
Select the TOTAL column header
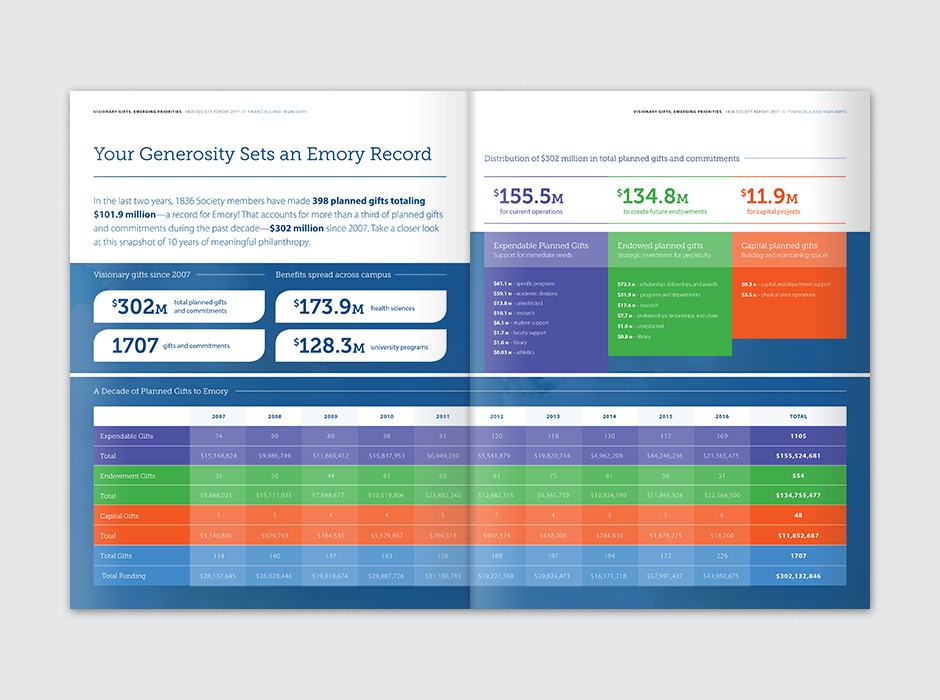pos(797,416)
